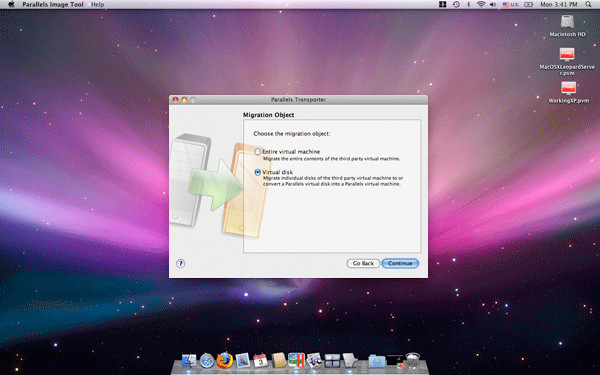
Task: Open help via the question mark button
Action: pos(181,263)
